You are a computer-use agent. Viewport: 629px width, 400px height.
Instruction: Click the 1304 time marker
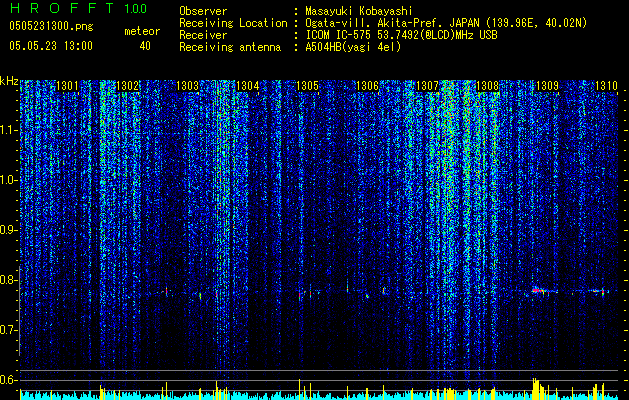point(248,85)
